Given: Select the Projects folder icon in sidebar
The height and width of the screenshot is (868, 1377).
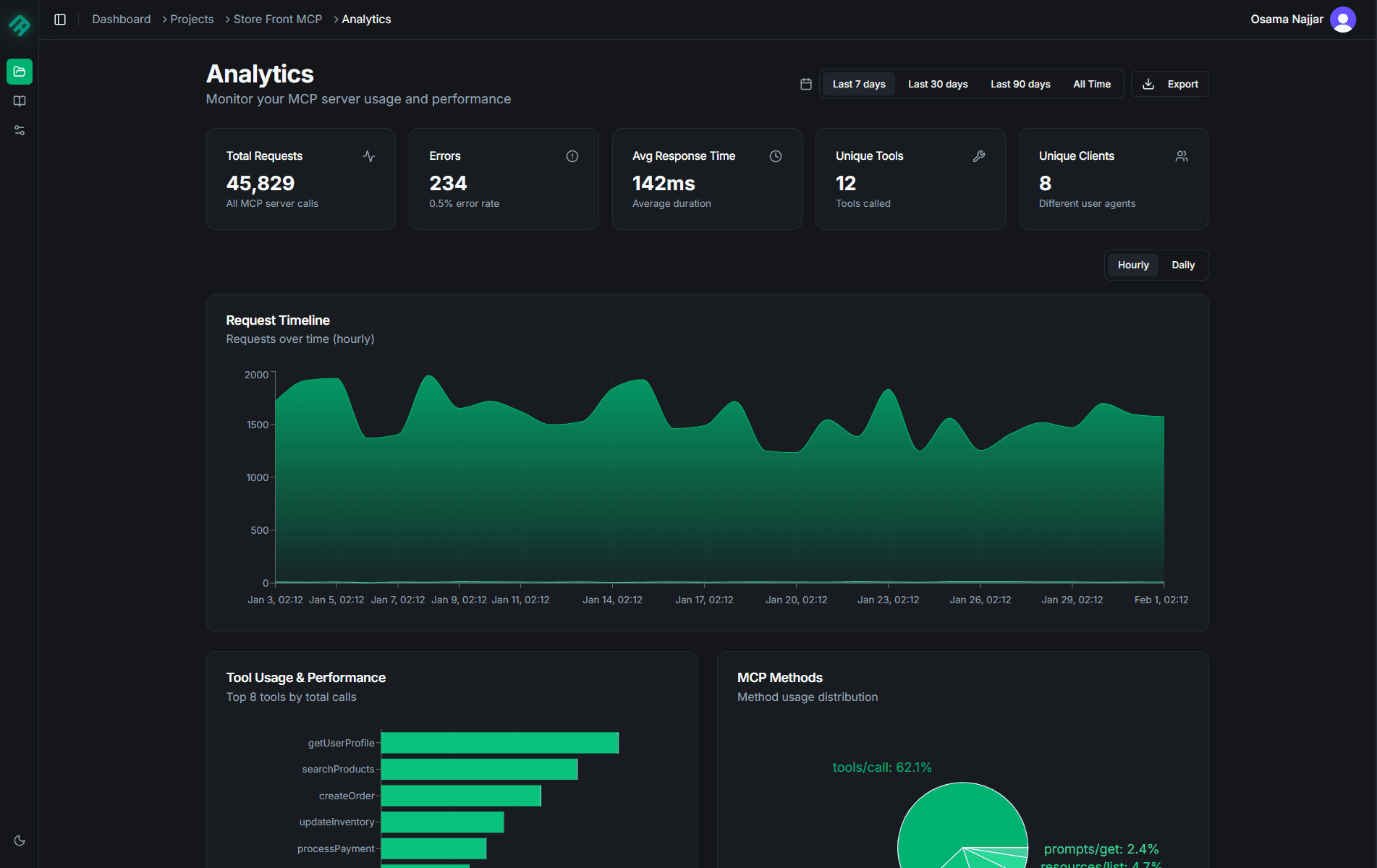Looking at the screenshot, I should tap(20, 72).
